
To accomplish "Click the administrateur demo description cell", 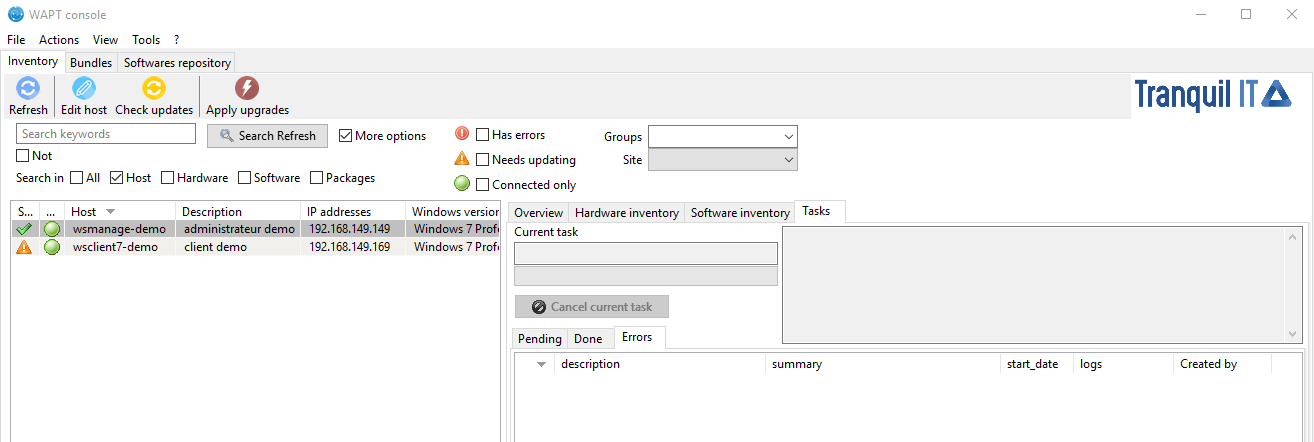I will [239, 229].
